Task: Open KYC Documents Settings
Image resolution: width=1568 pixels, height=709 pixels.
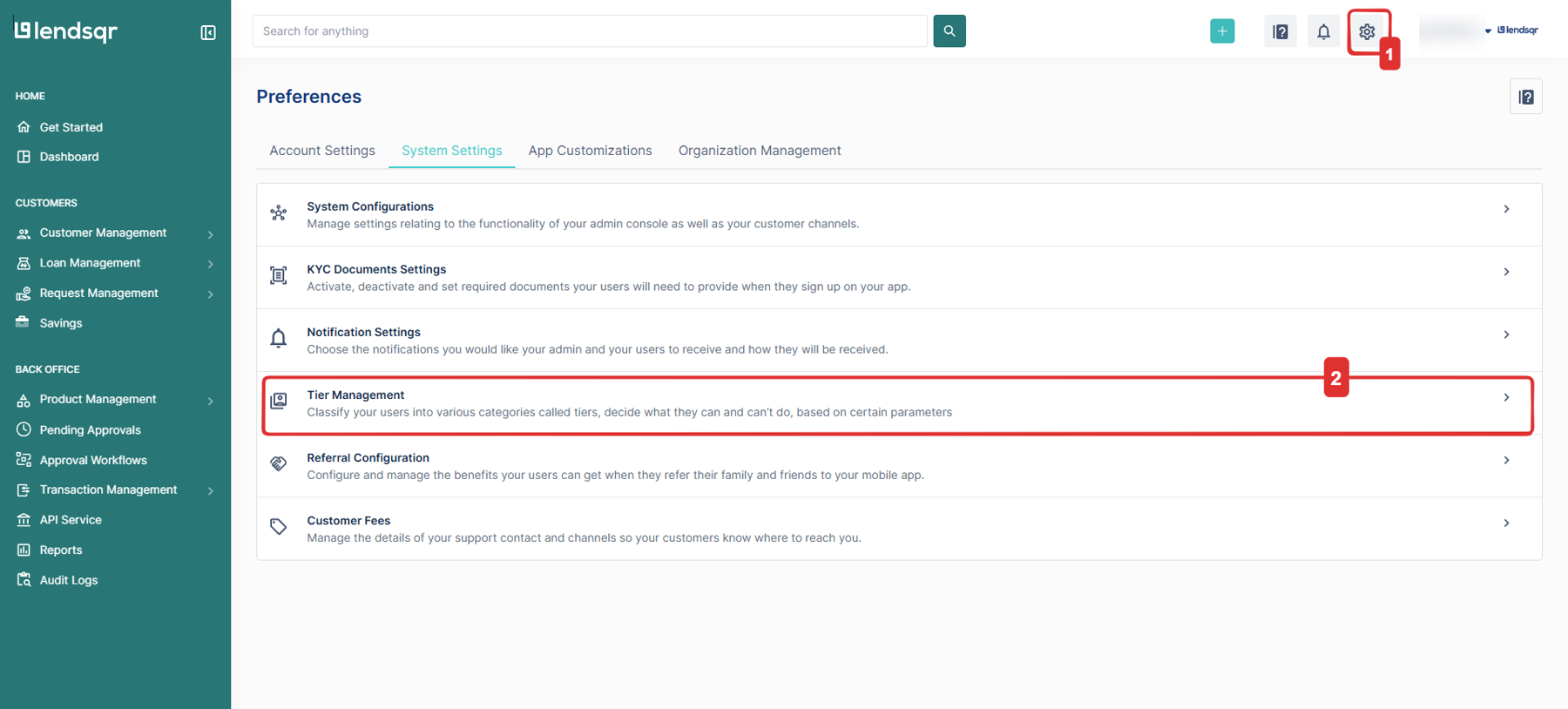Action: pyautogui.click(x=897, y=278)
